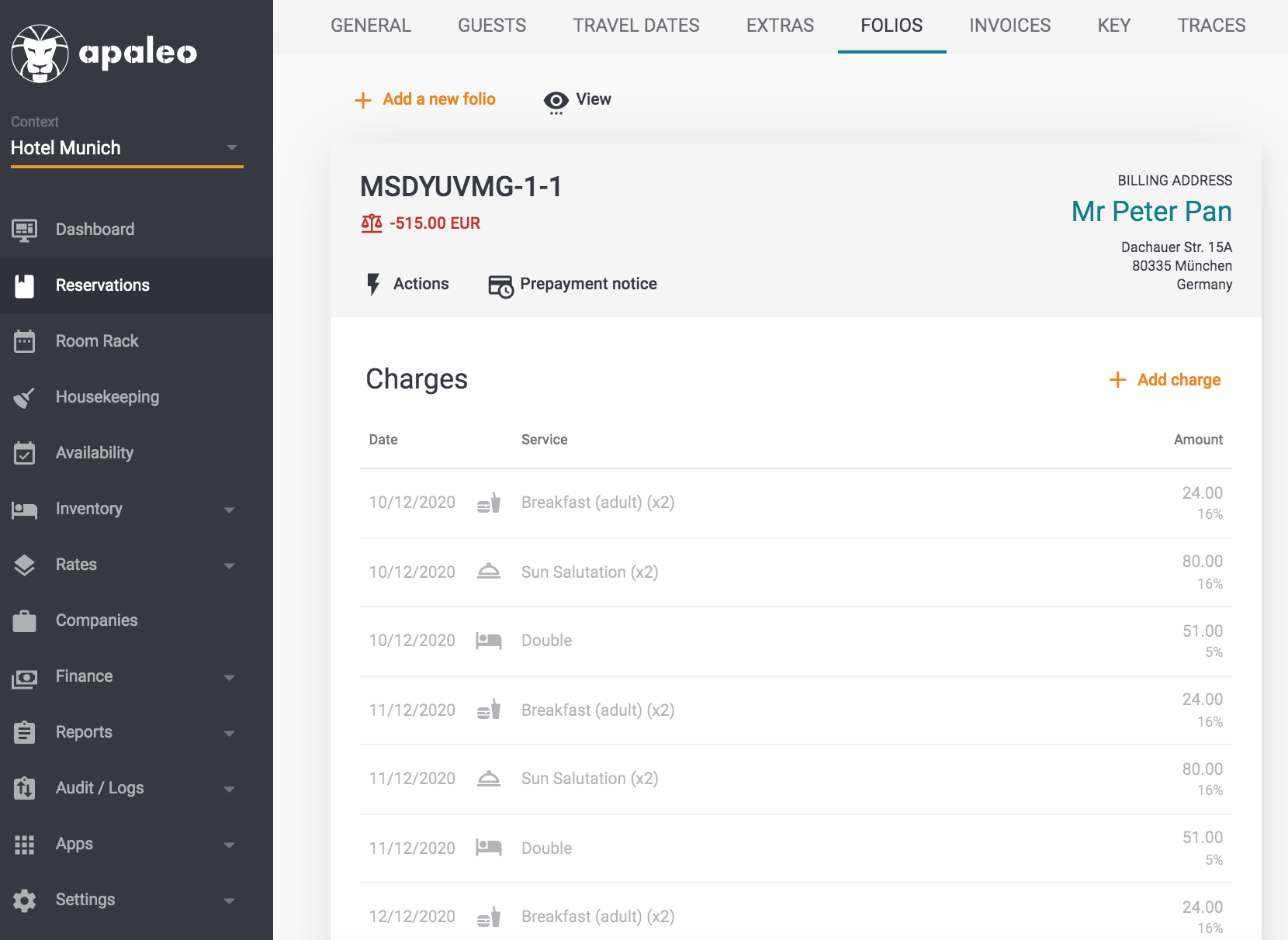The width and height of the screenshot is (1288, 940).
Task: Expand the Rates menu arrow
Action: point(229,566)
